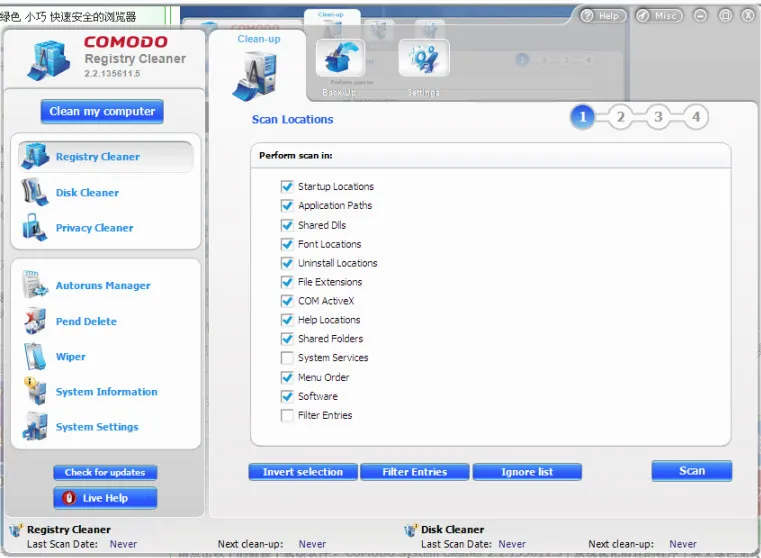Open Autoruns Manager from sidebar
Image resolution: width=761 pixels, height=558 pixels.
click(103, 285)
